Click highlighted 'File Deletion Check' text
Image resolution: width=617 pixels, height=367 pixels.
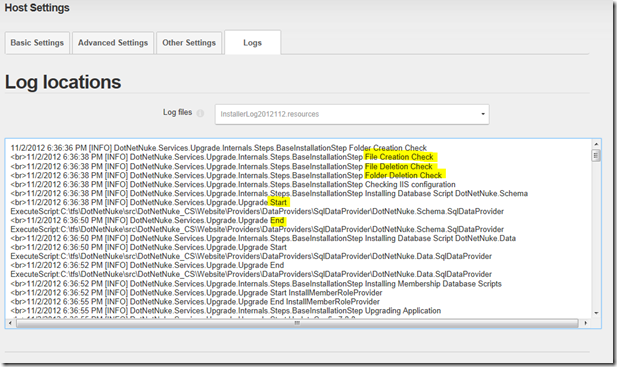click(399, 166)
